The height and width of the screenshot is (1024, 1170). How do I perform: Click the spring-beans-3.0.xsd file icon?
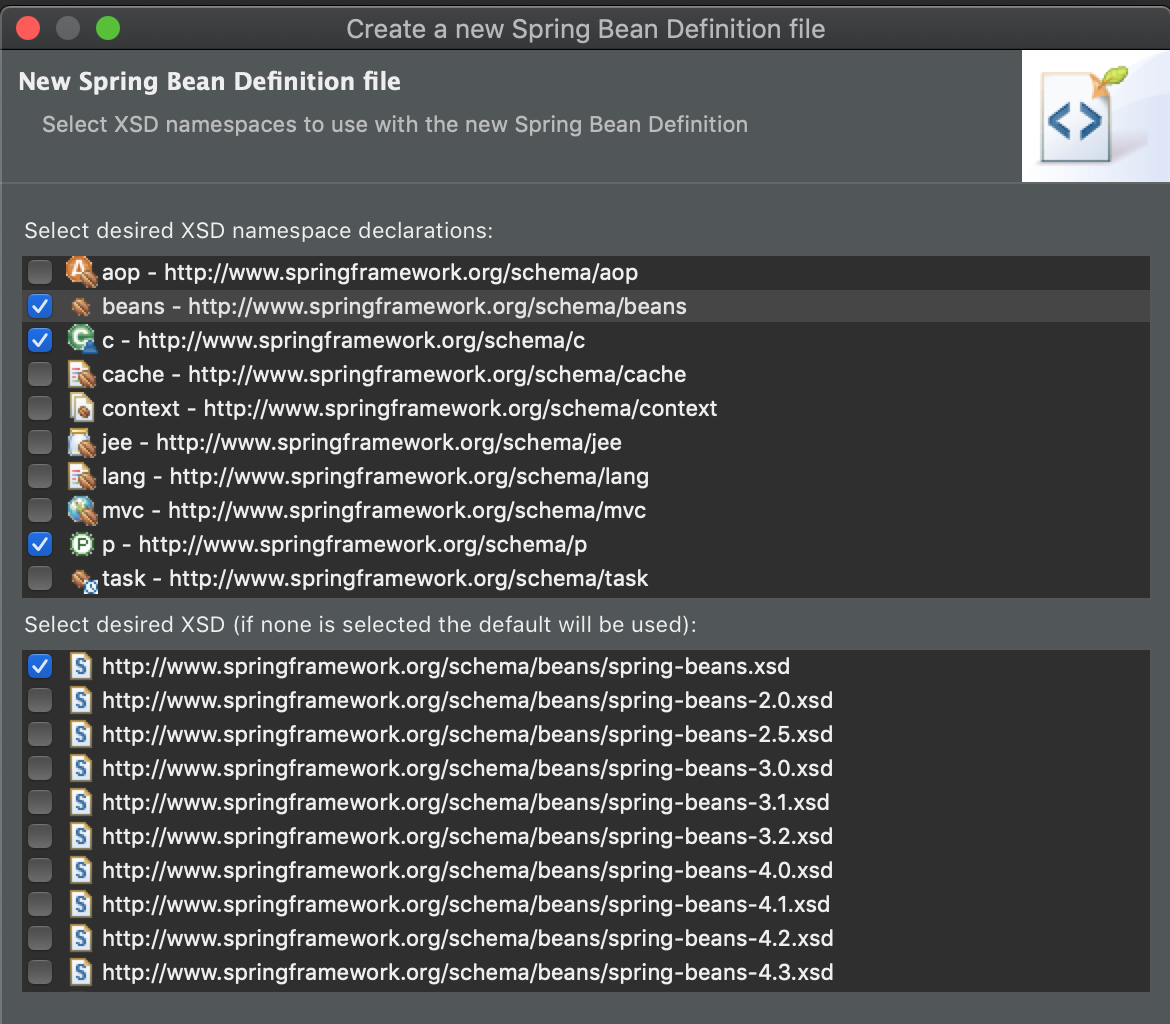(81, 768)
